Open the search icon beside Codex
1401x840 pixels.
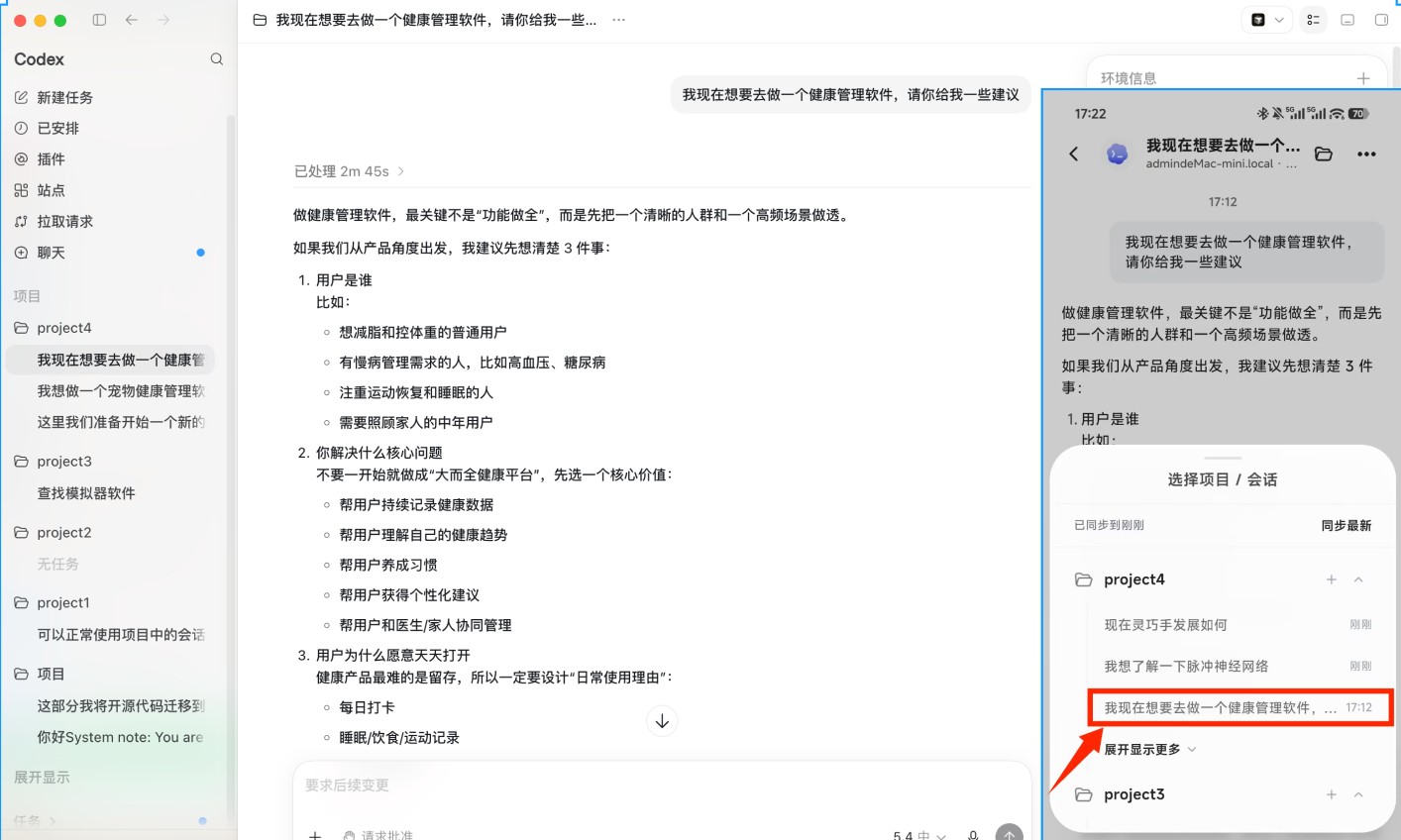pyautogui.click(x=216, y=59)
